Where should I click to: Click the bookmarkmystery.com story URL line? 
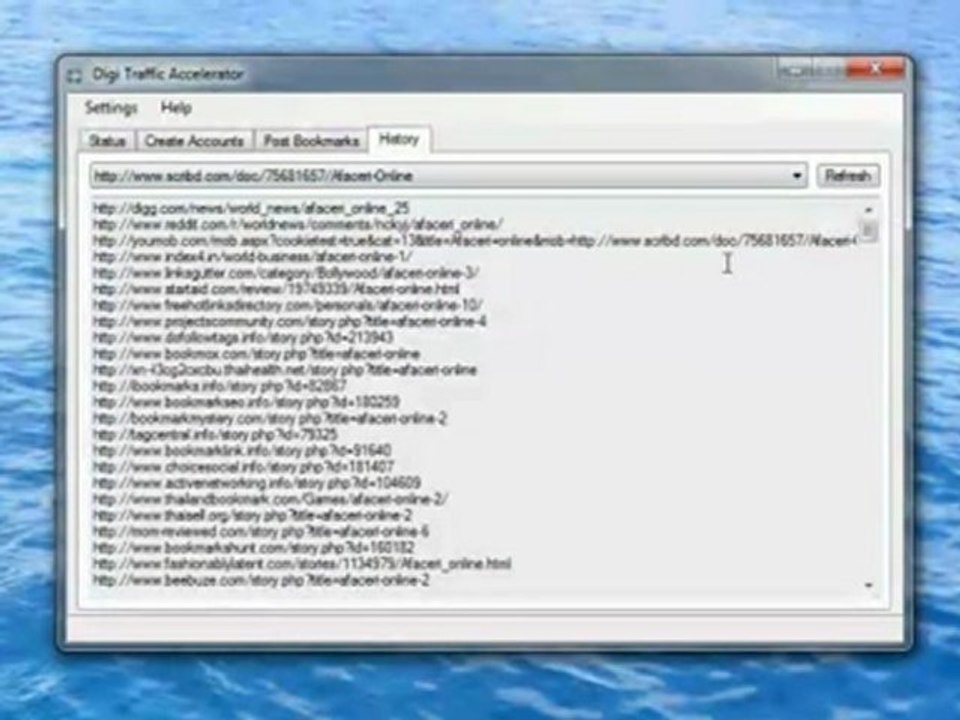[270, 419]
